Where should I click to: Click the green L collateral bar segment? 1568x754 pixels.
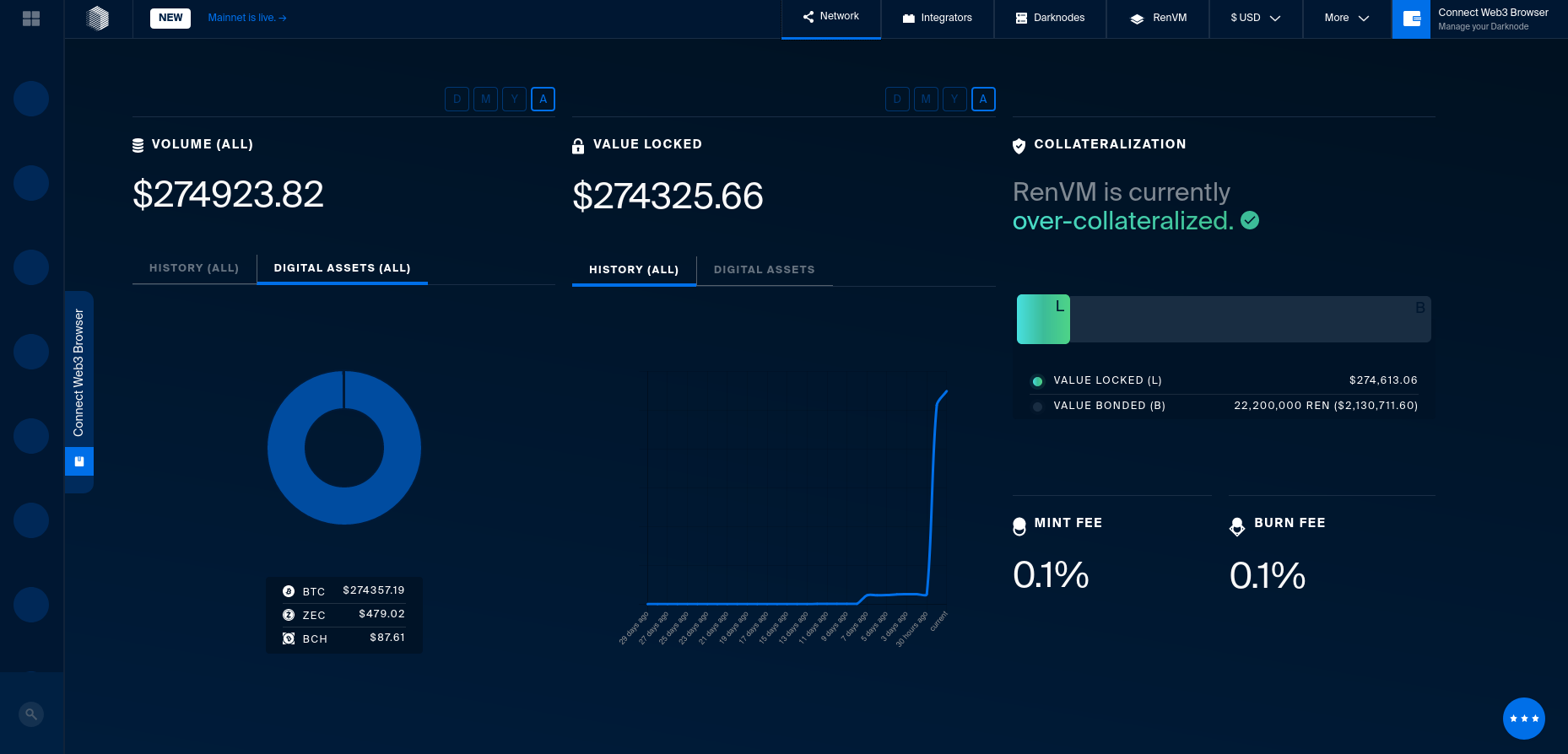click(x=1043, y=319)
